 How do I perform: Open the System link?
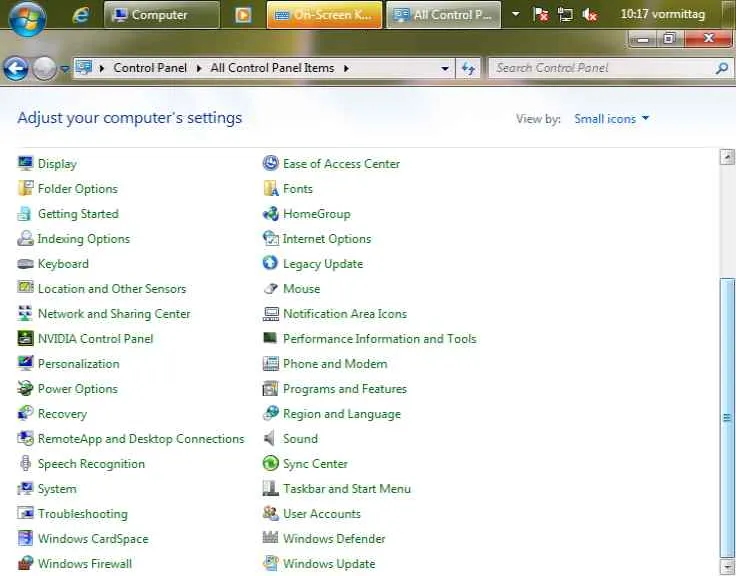point(57,489)
